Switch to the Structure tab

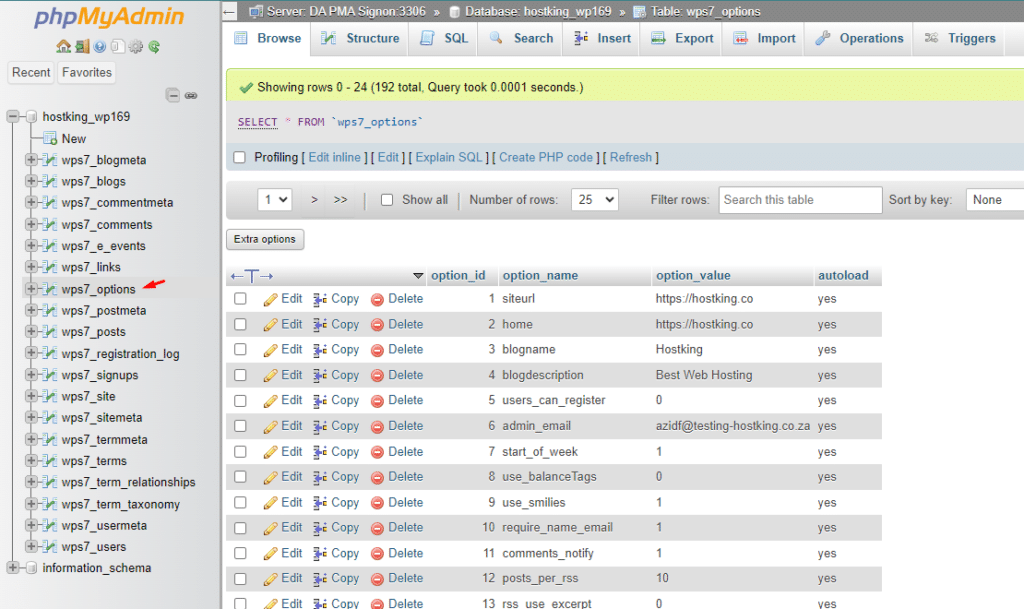[361, 38]
